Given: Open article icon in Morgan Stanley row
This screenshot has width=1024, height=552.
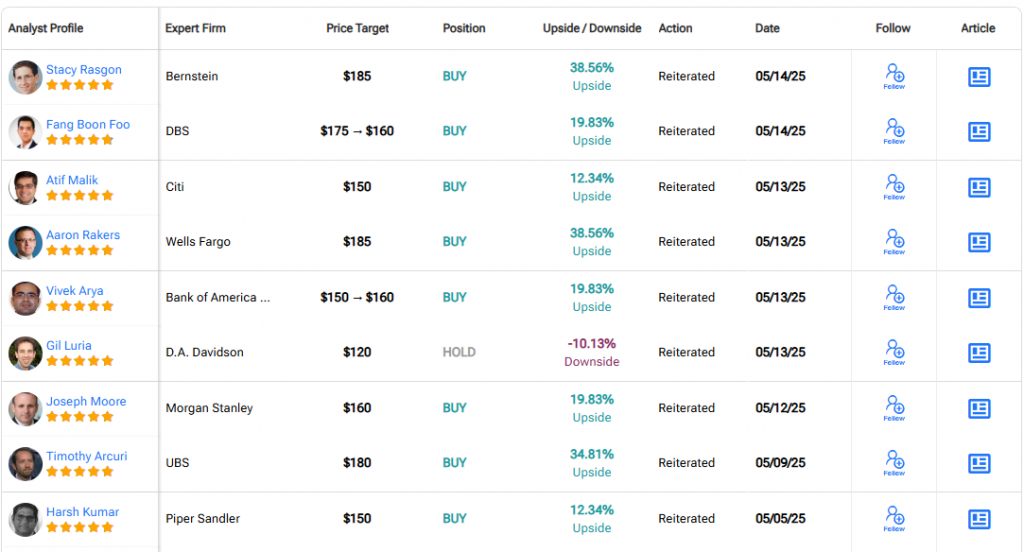Looking at the screenshot, I should [x=979, y=409].
